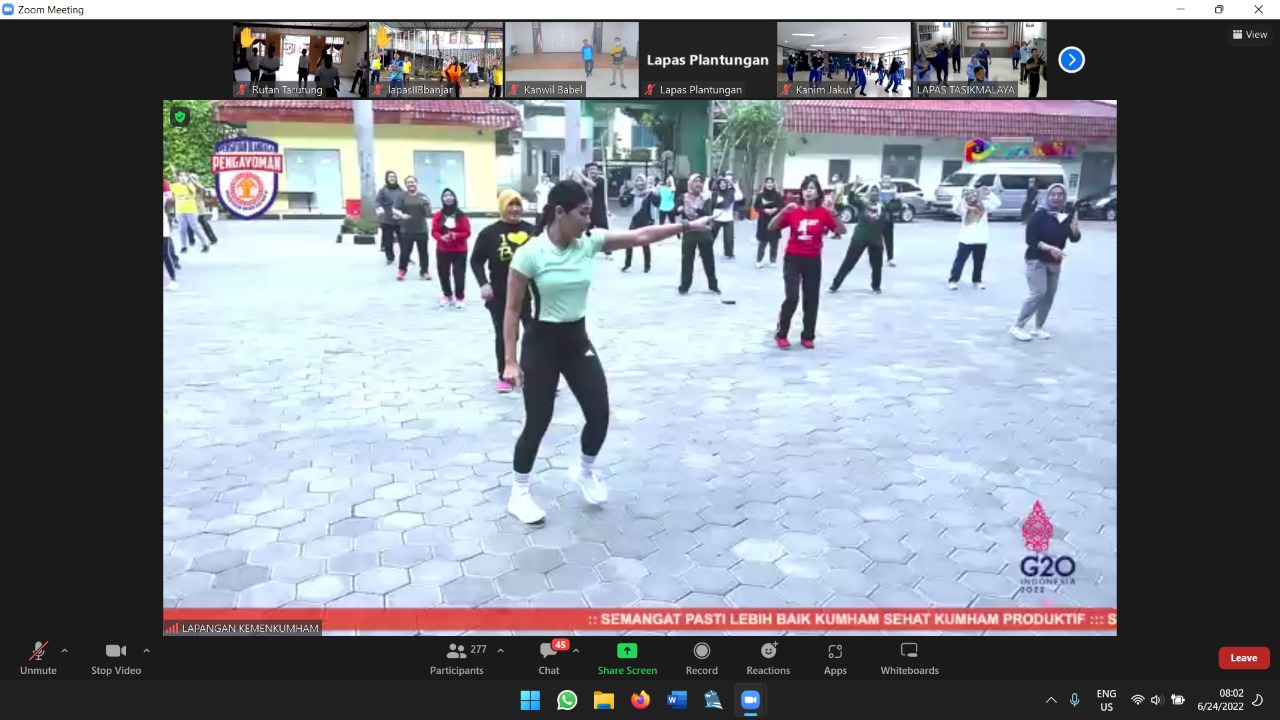Start Share Screen
The height and width of the screenshot is (720, 1280).
point(627,658)
